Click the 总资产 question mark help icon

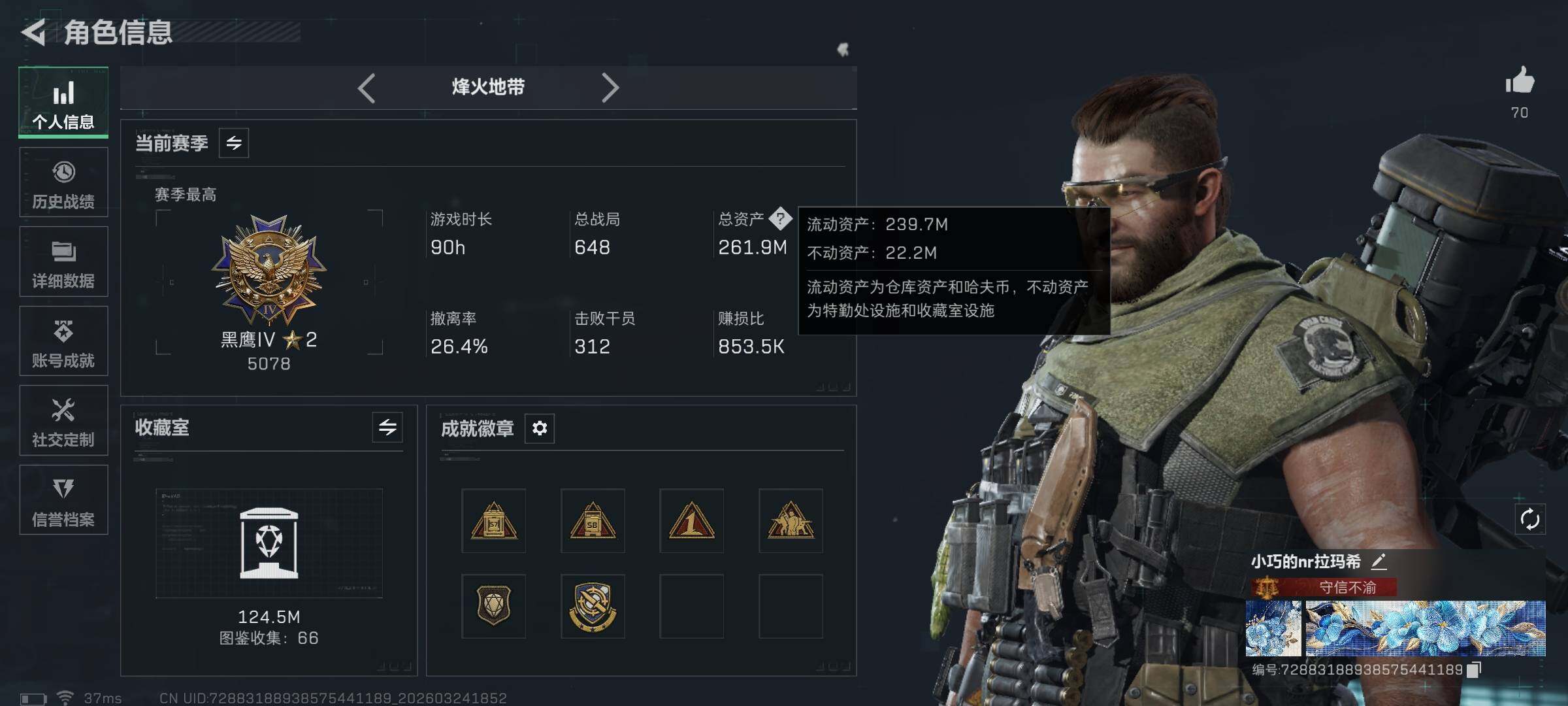click(780, 219)
